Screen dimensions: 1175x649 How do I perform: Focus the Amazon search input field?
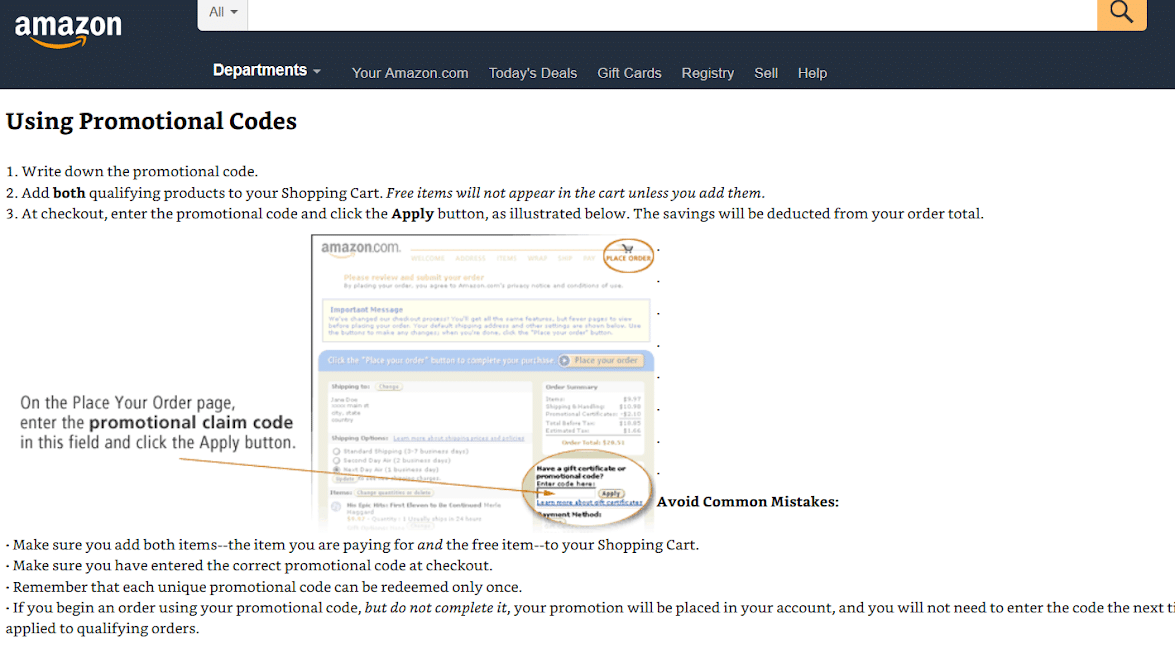[x=672, y=13]
